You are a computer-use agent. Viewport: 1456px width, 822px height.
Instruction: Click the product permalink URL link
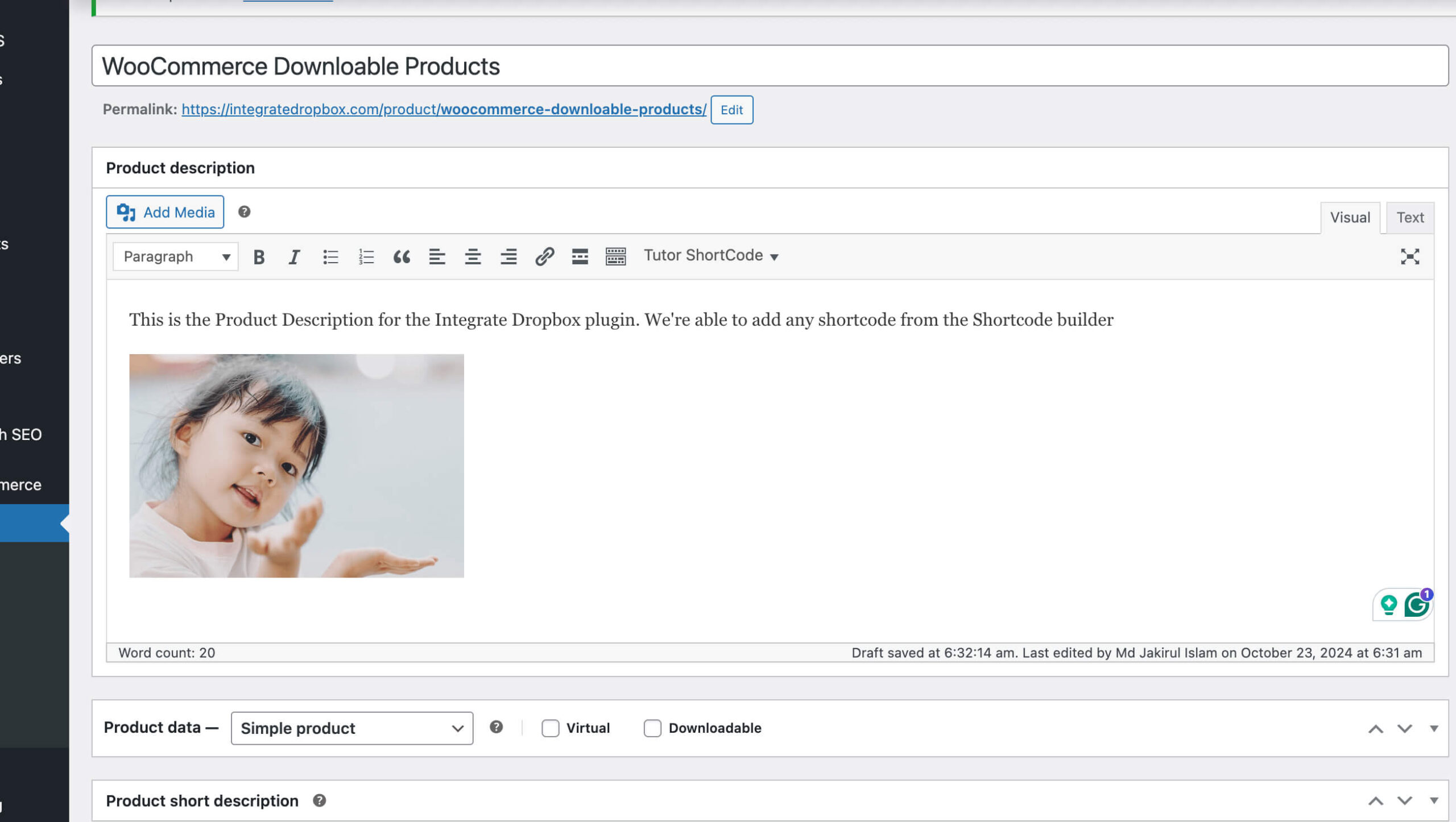pos(442,108)
